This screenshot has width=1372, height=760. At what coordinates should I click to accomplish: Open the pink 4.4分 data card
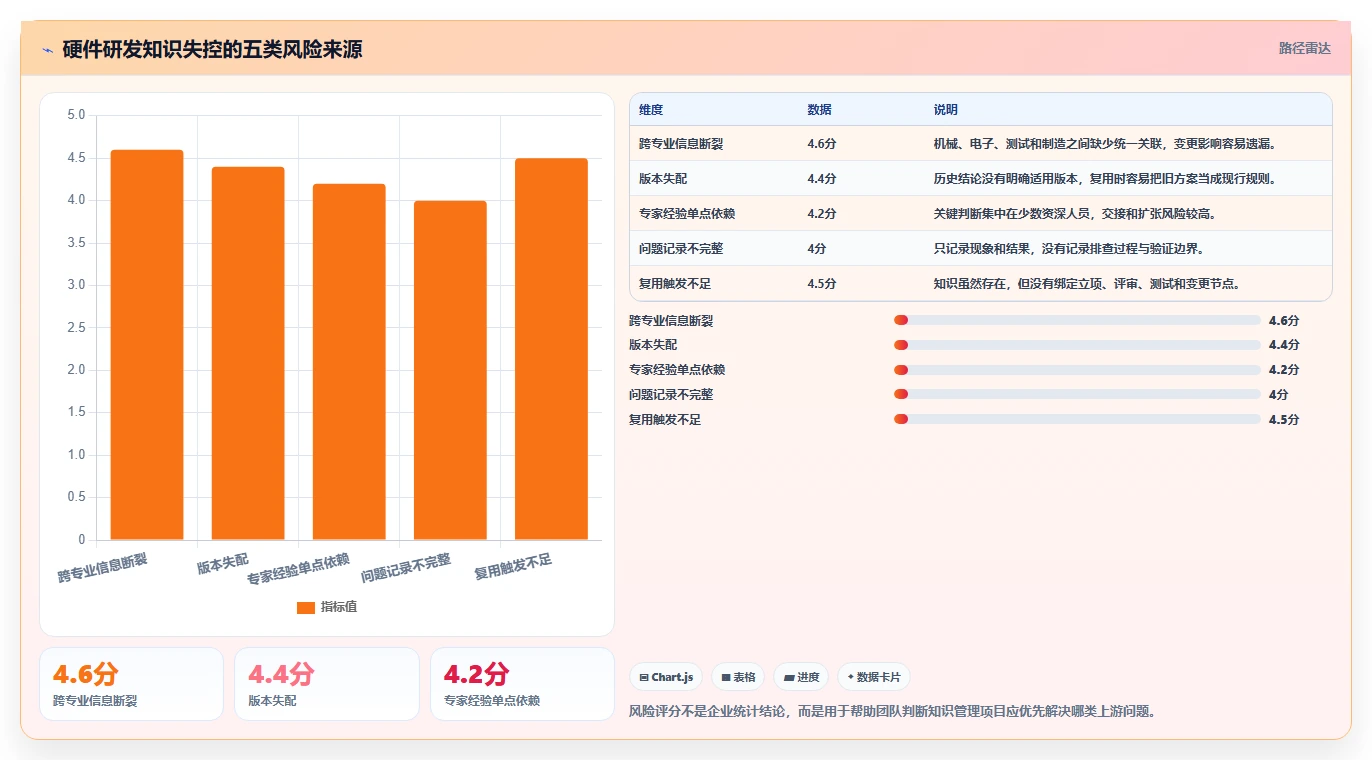(x=326, y=684)
